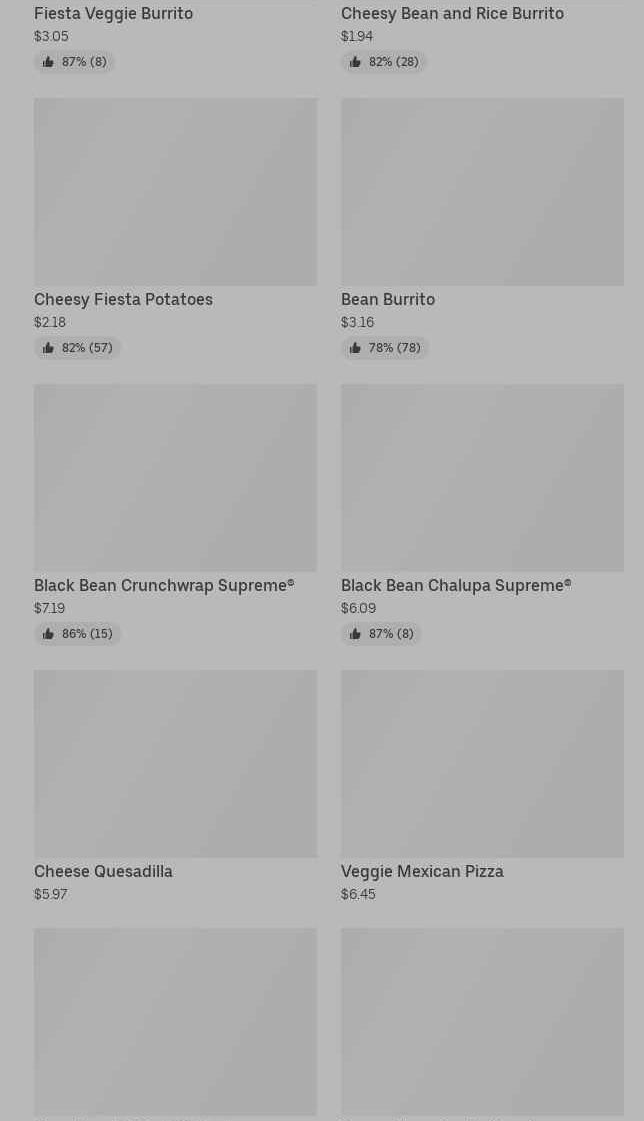Open the Cheesy Fiesta Potatoes image

pos(175,192)
